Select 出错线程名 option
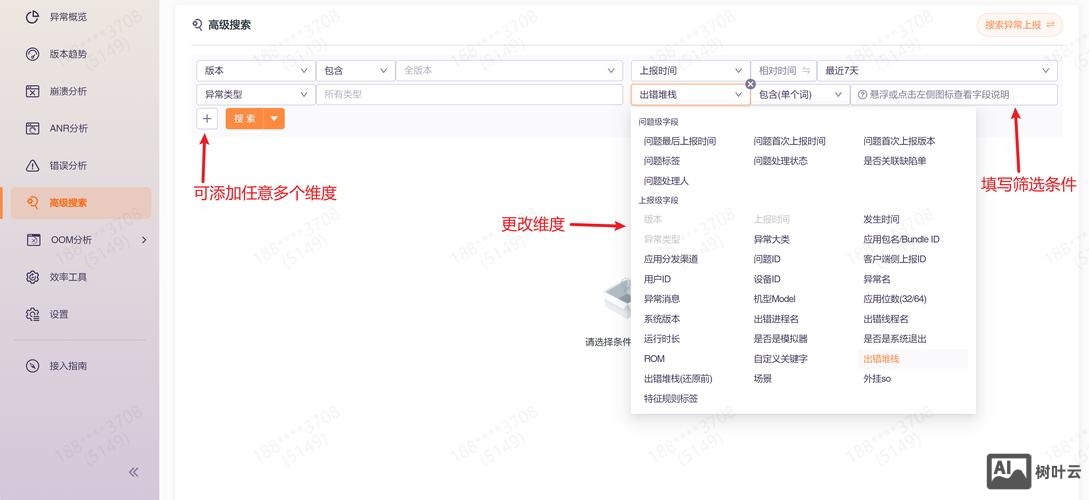 coord(886,319)
